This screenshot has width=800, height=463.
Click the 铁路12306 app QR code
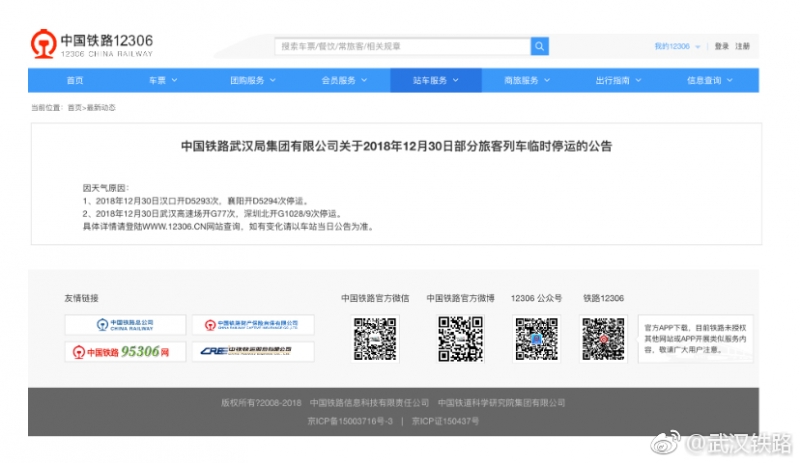603,338
